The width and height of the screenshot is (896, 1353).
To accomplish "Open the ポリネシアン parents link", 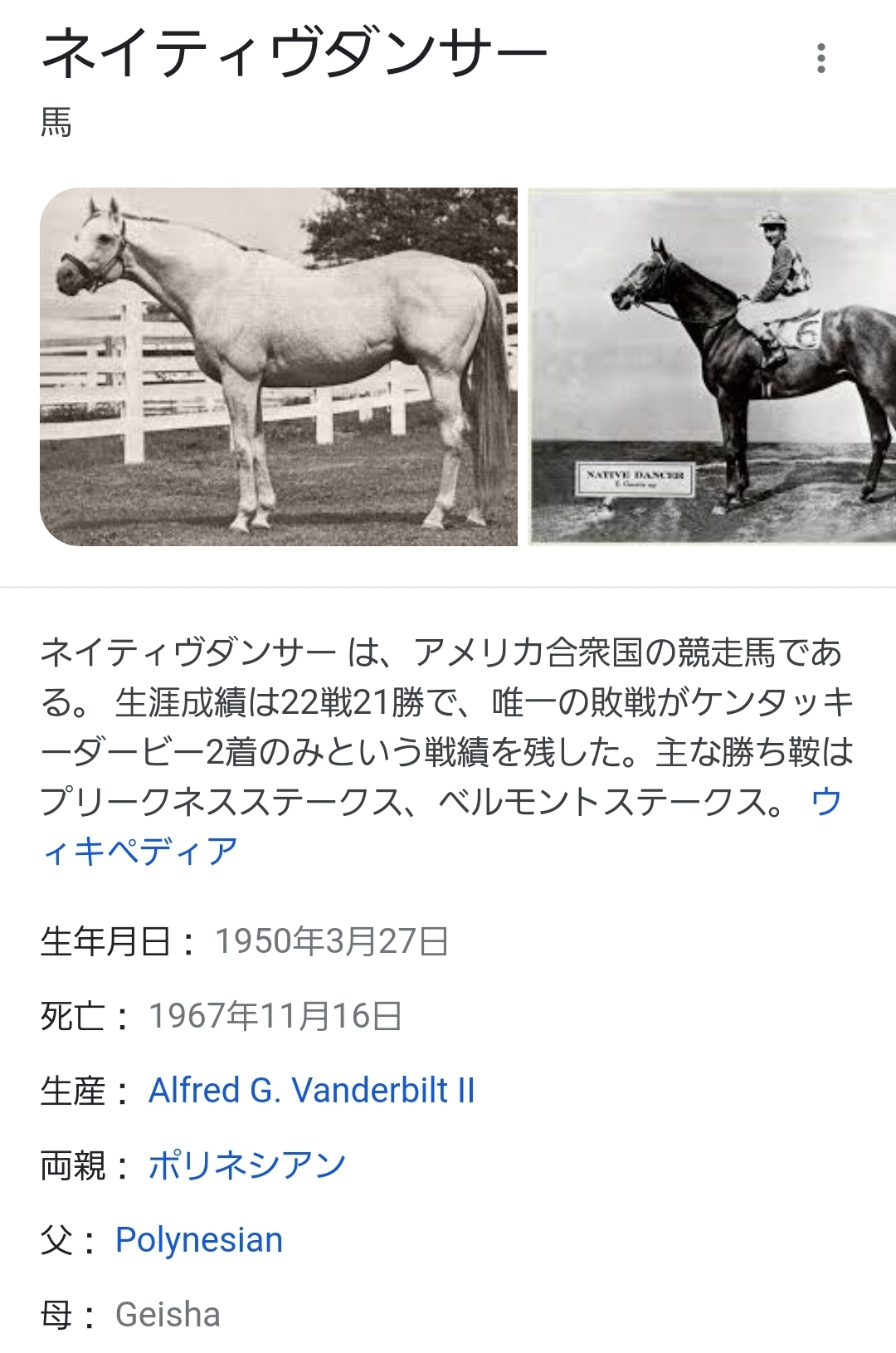I will click(x=247, y=1165).
